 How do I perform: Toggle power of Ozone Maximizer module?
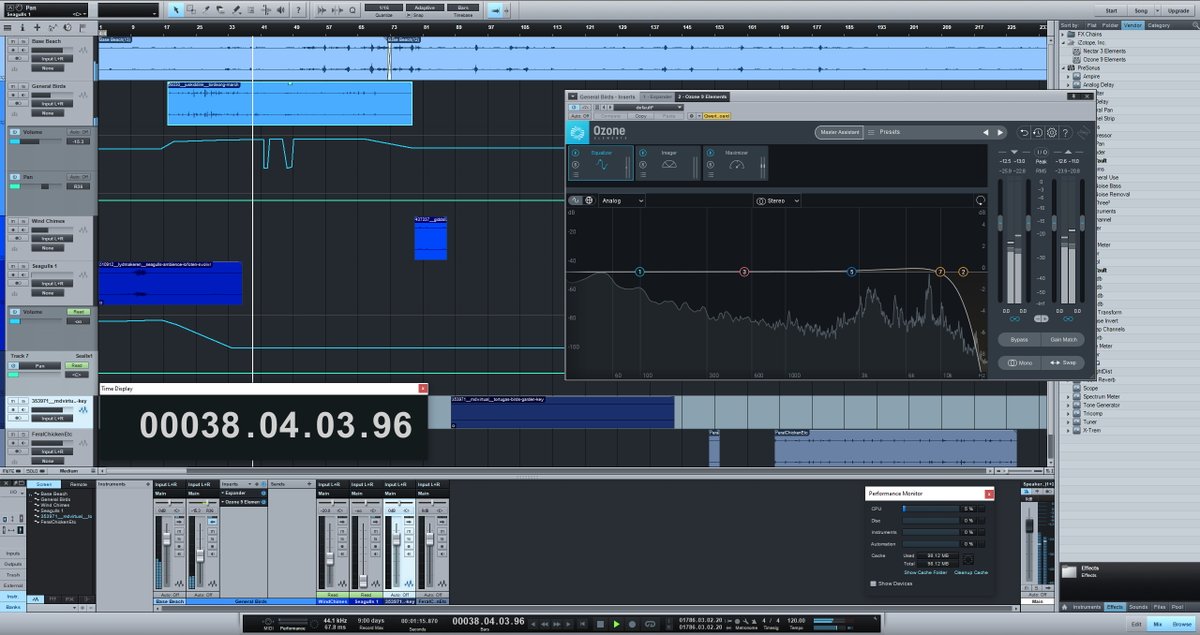710,153
